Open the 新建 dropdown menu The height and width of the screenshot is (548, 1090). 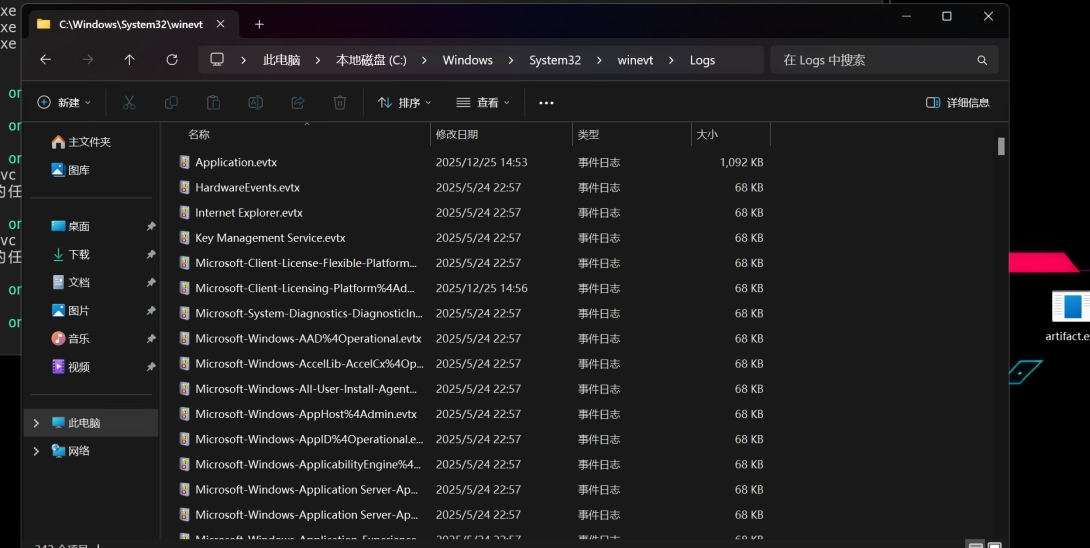tap(64, 103)
